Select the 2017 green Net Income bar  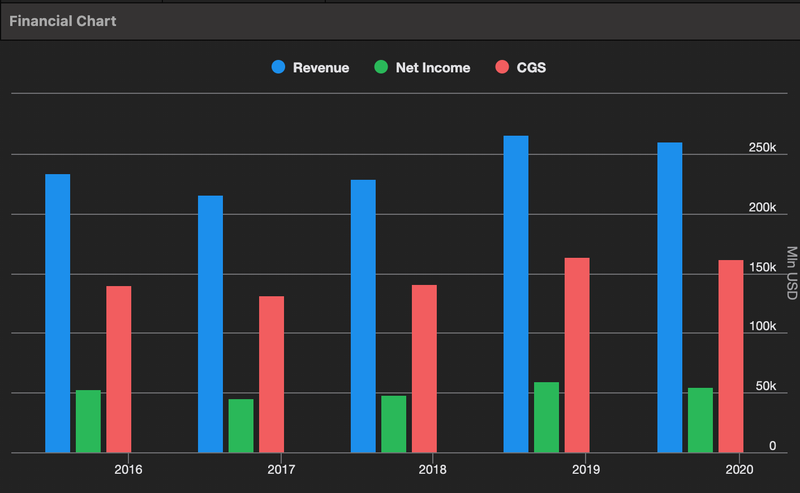click(241, 426)
